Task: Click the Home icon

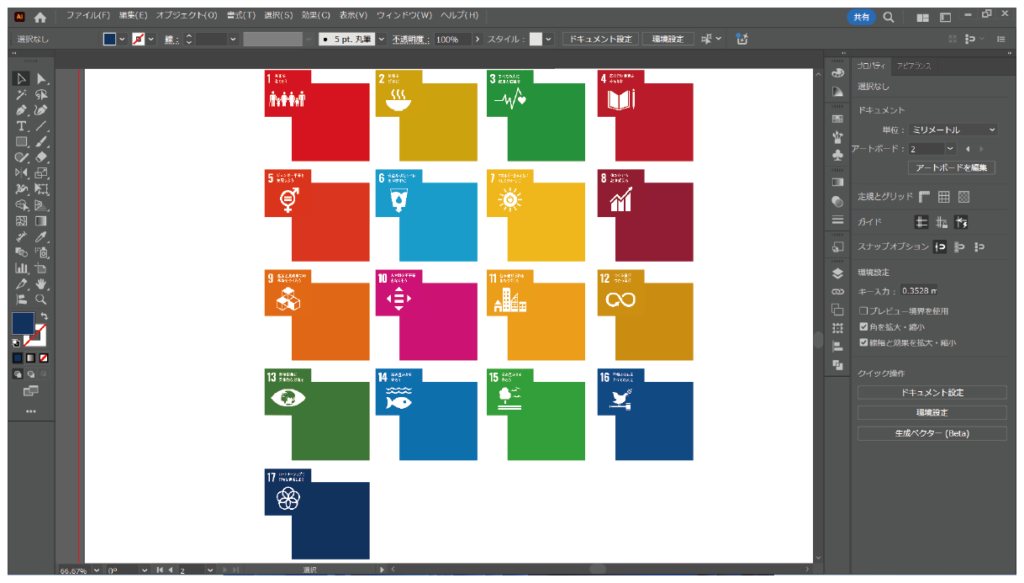Action: tap(40, 18)
